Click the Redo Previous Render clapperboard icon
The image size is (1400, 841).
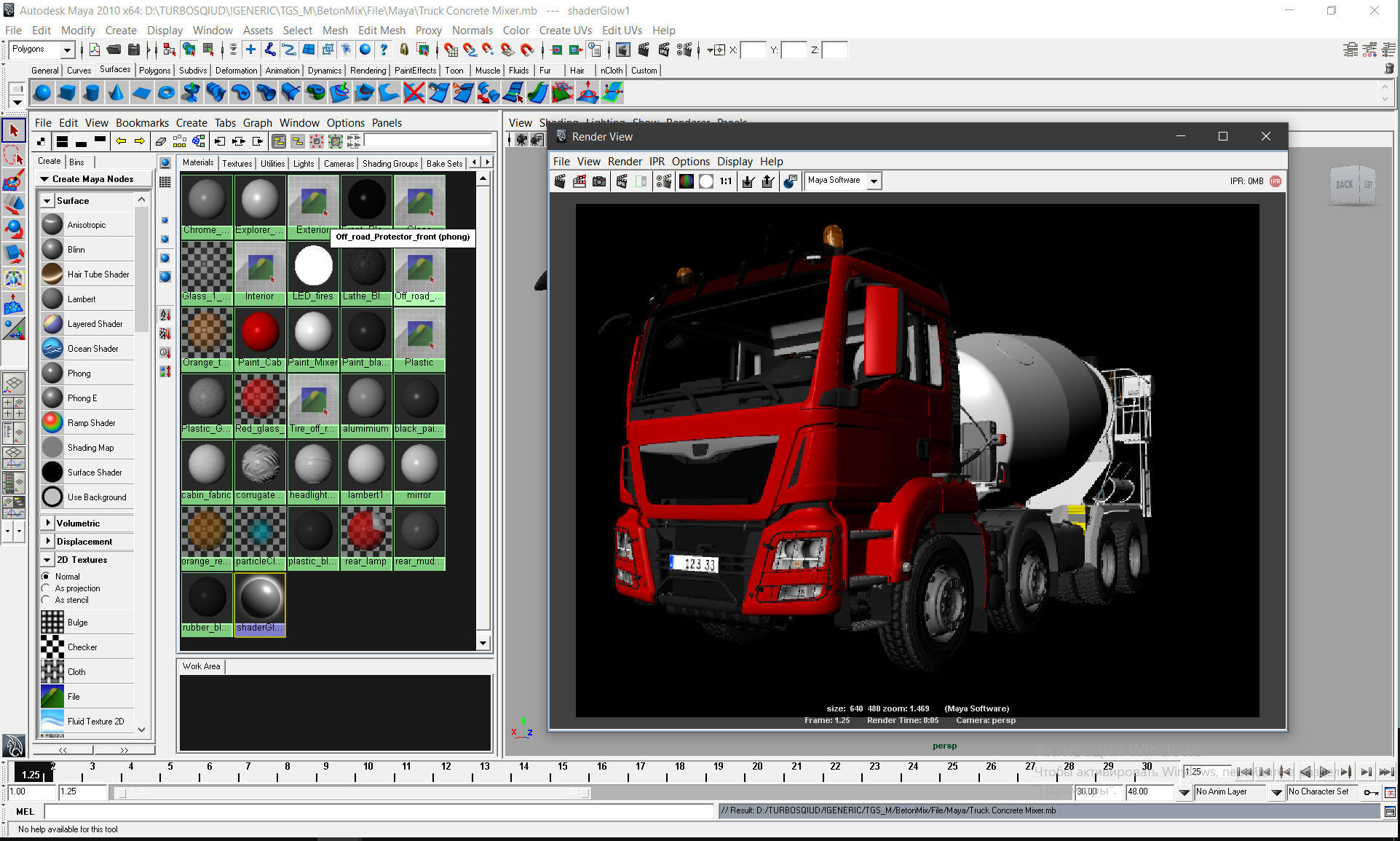[x=560, y=181]
